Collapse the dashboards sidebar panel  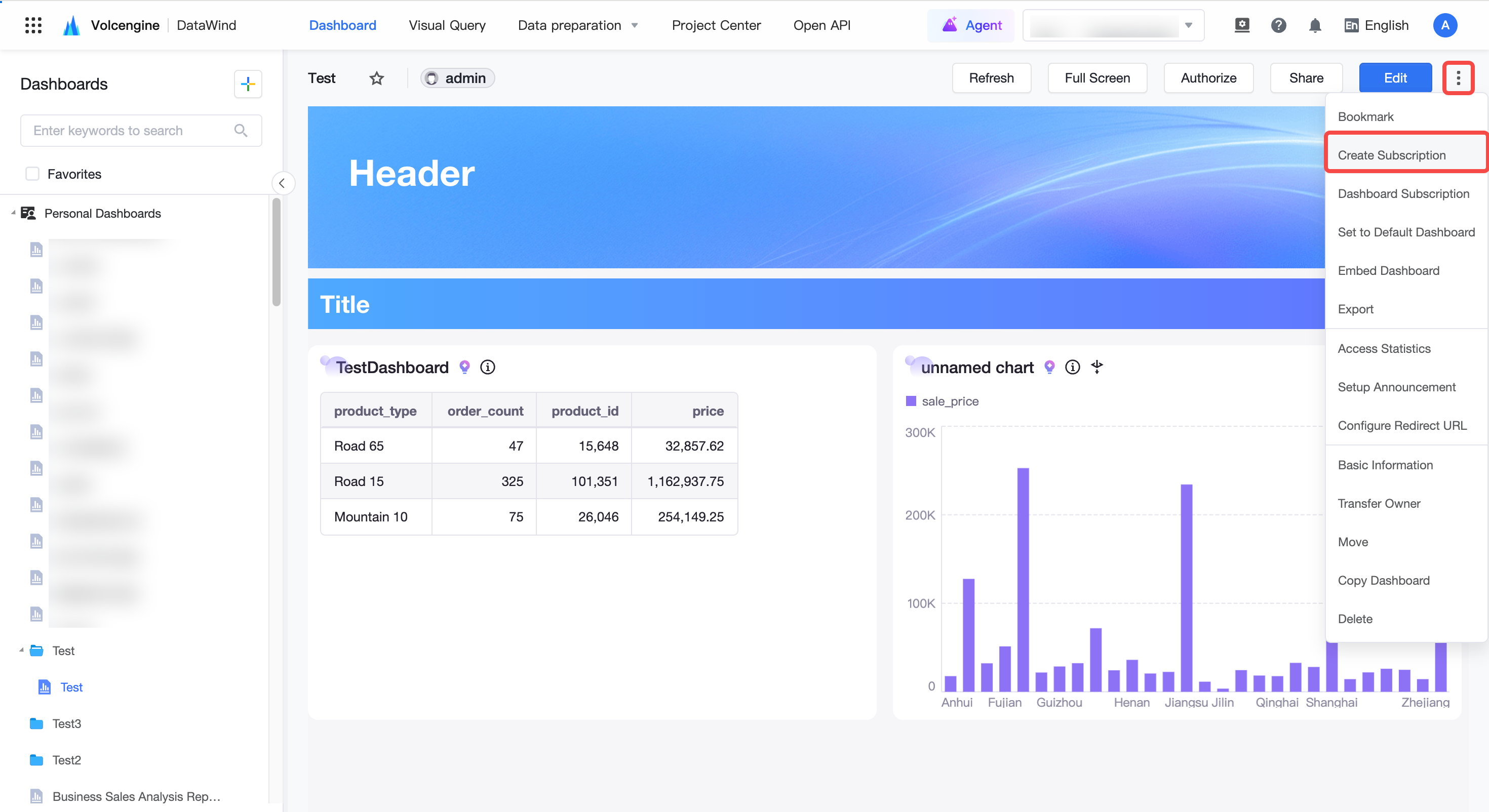282,183
